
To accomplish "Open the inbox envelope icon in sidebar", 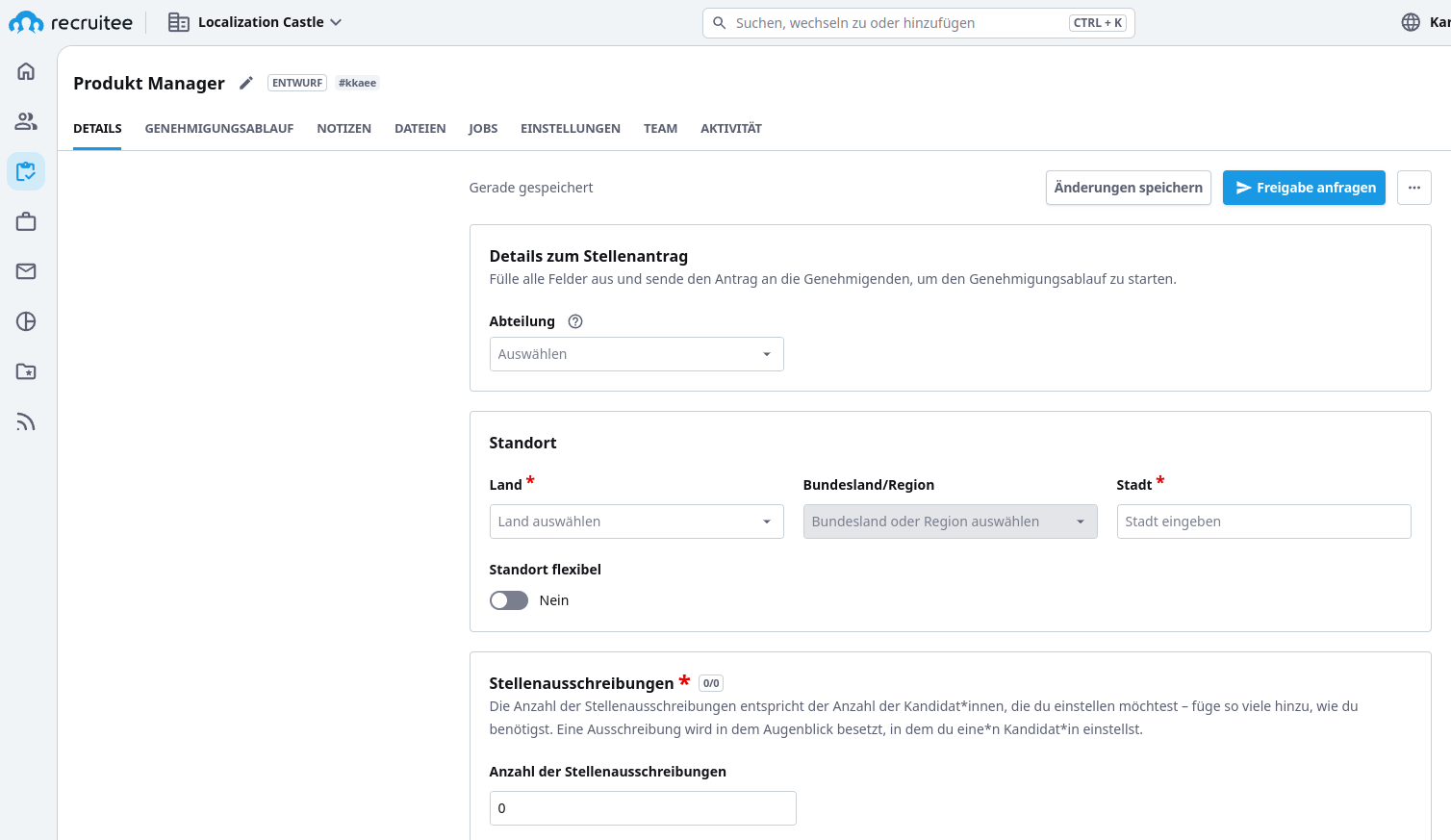I will tap(26, 270).
